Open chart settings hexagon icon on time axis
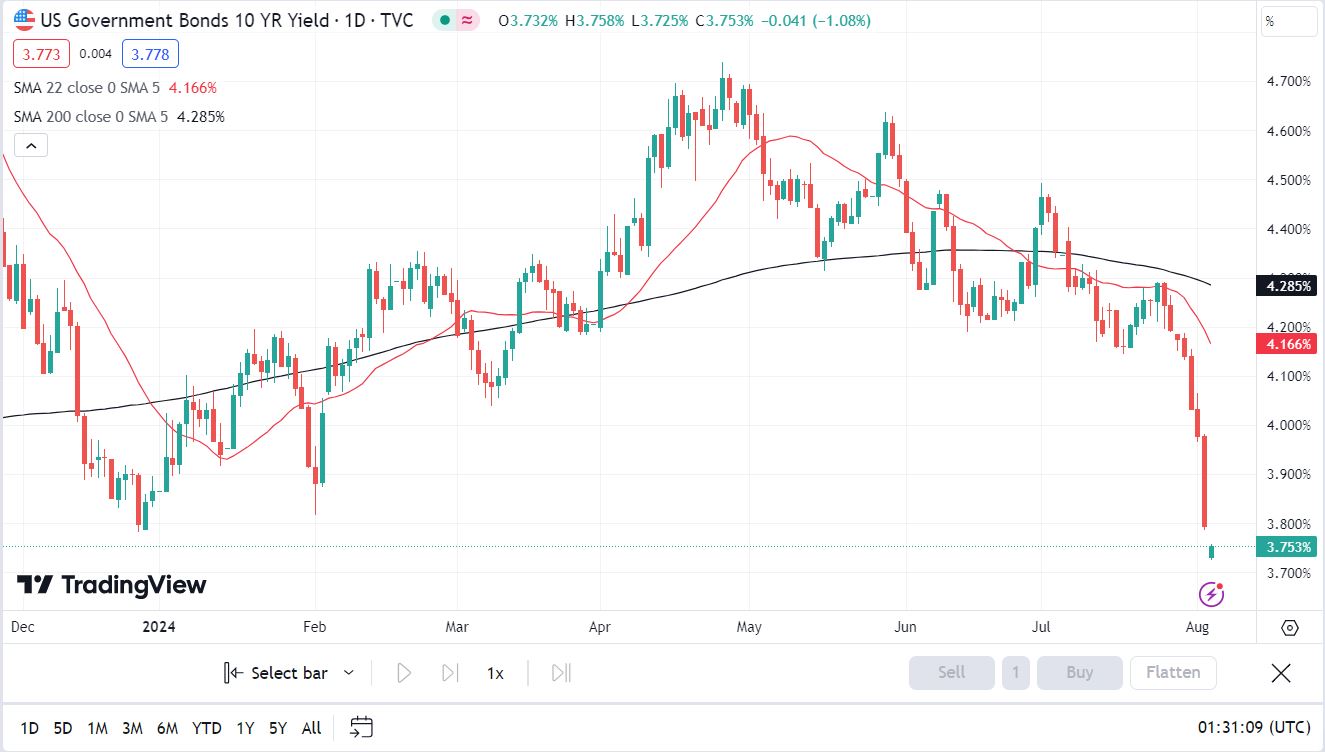Screen dimensions: 1325x752 1289,628
